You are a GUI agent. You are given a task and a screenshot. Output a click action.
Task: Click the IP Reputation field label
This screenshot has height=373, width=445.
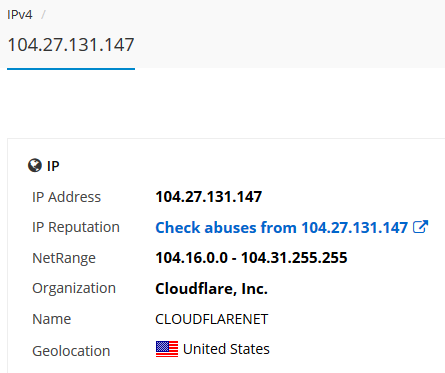coord(76,228)
